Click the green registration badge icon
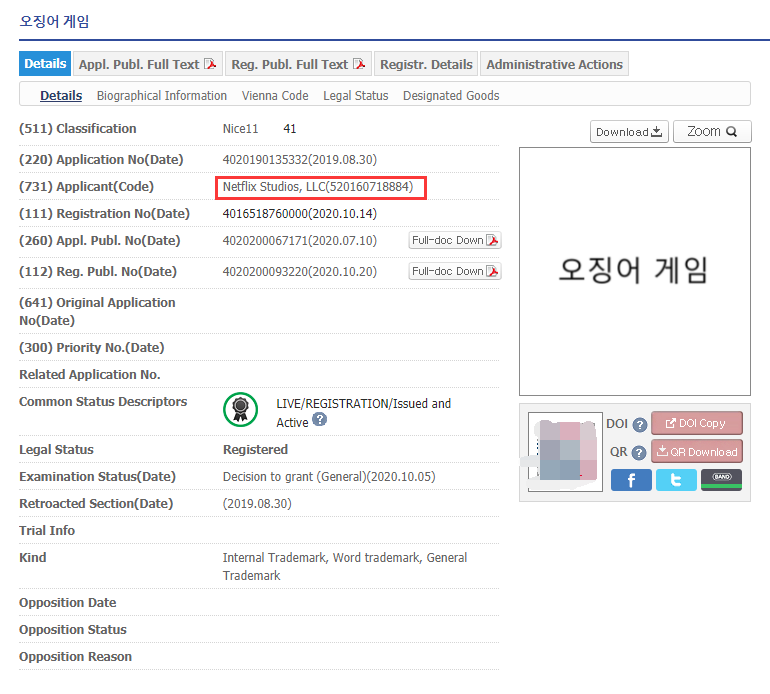 [241, 410]
